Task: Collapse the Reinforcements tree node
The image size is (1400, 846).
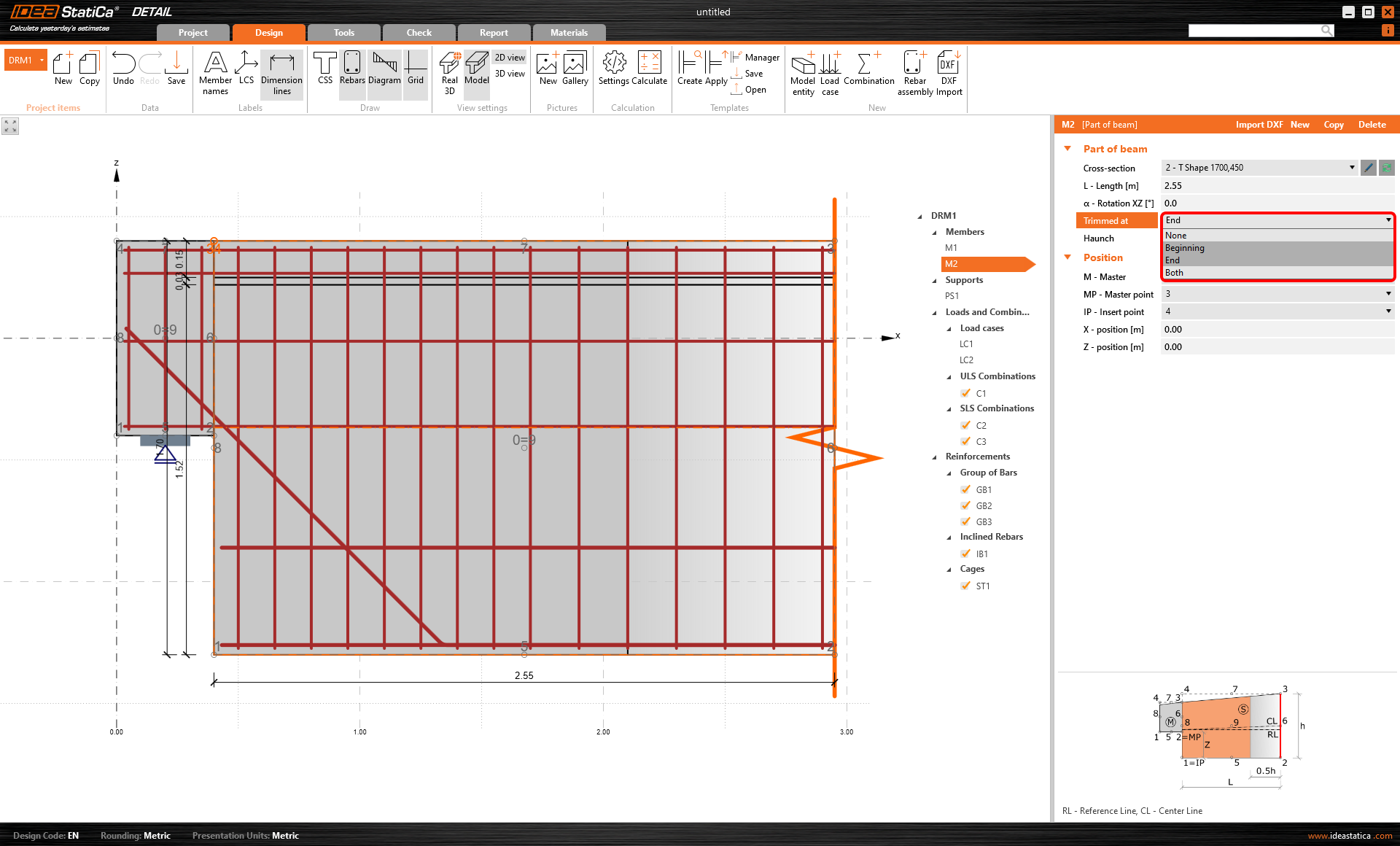Action: (x=935, y=457)
